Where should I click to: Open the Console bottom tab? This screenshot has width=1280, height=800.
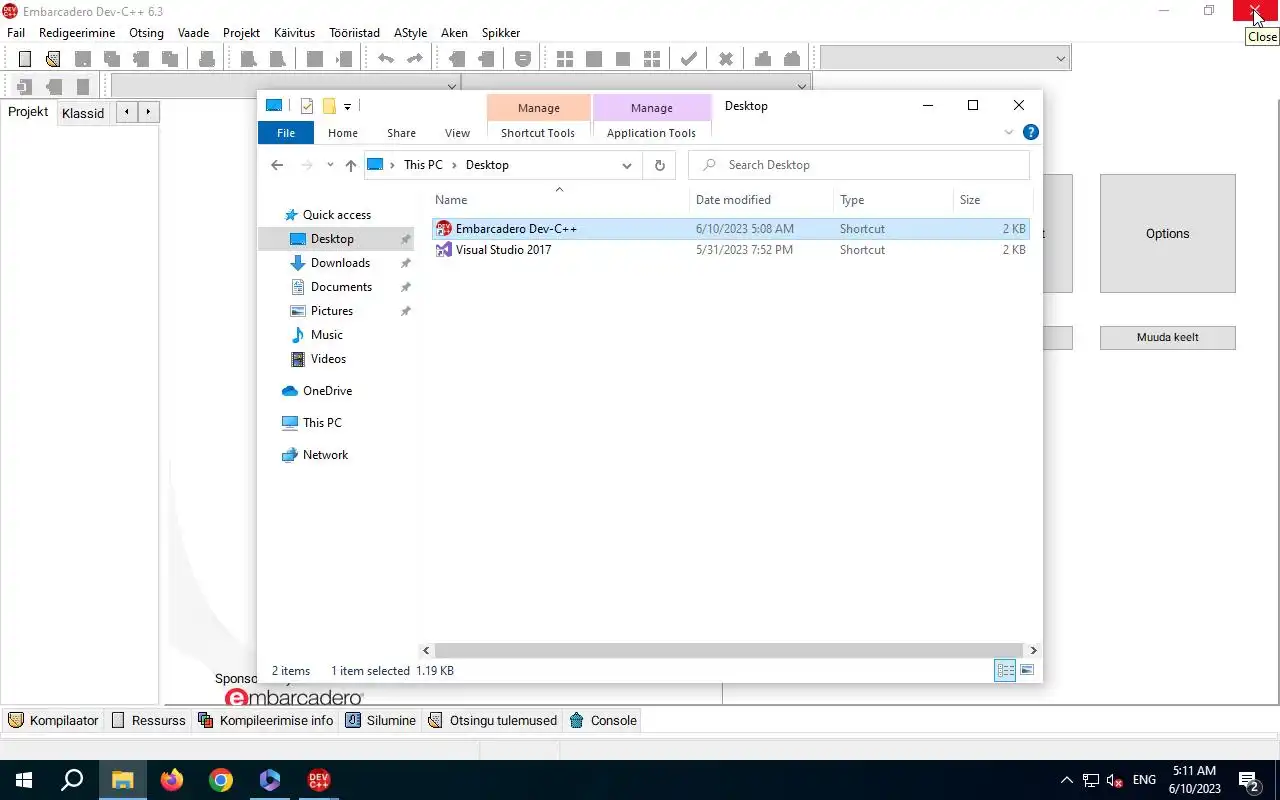[603, 720]
